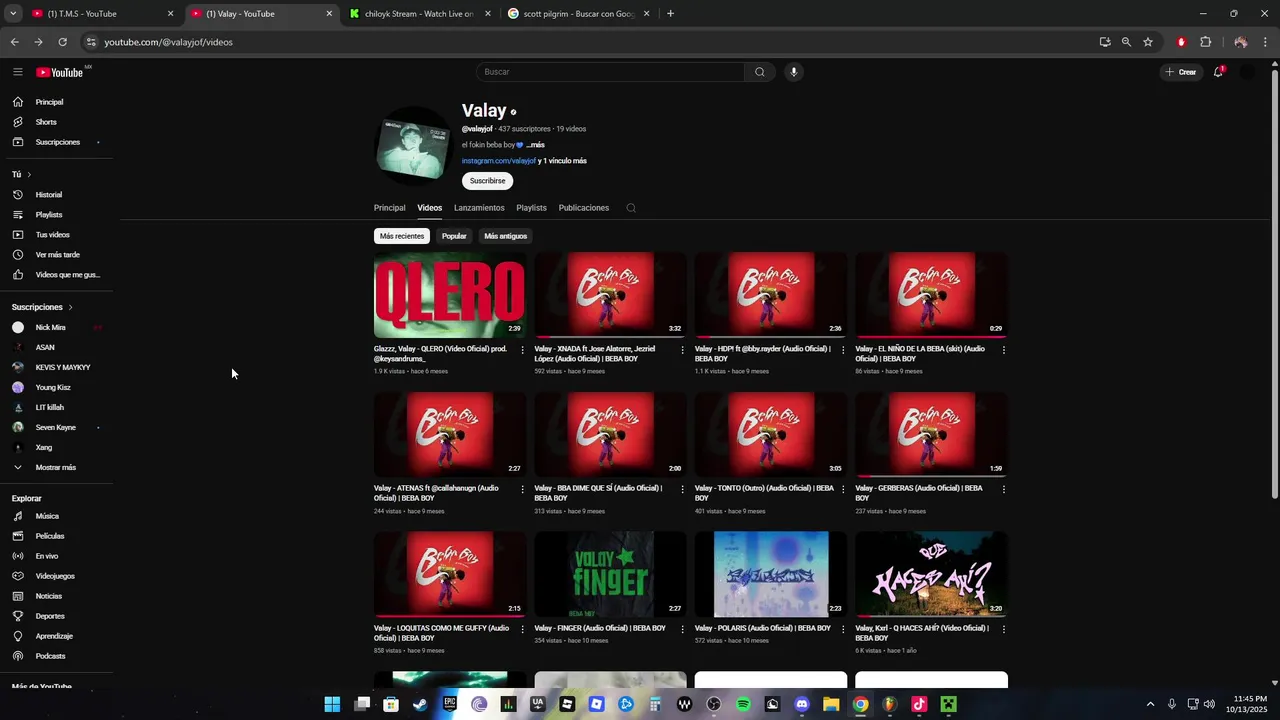
Task: Open the Q HACES AHÍ? video thumbnail
Action: coord(931,574)
